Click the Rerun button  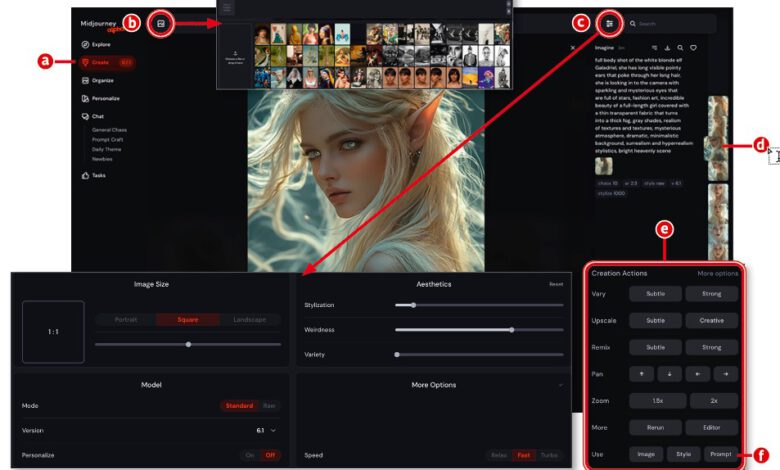(655, 428)
